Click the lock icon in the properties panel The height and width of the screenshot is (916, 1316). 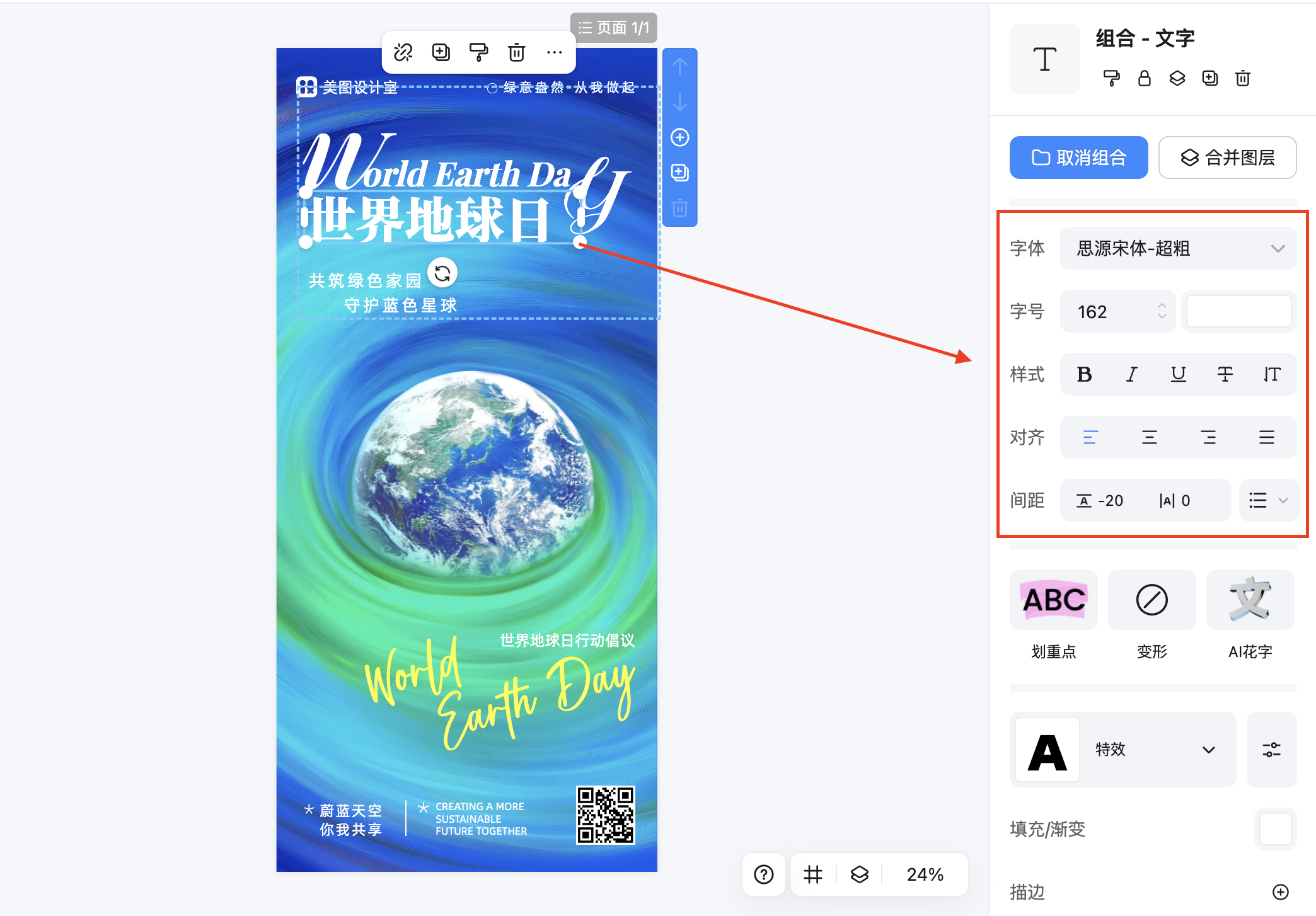pos(1145,78)
